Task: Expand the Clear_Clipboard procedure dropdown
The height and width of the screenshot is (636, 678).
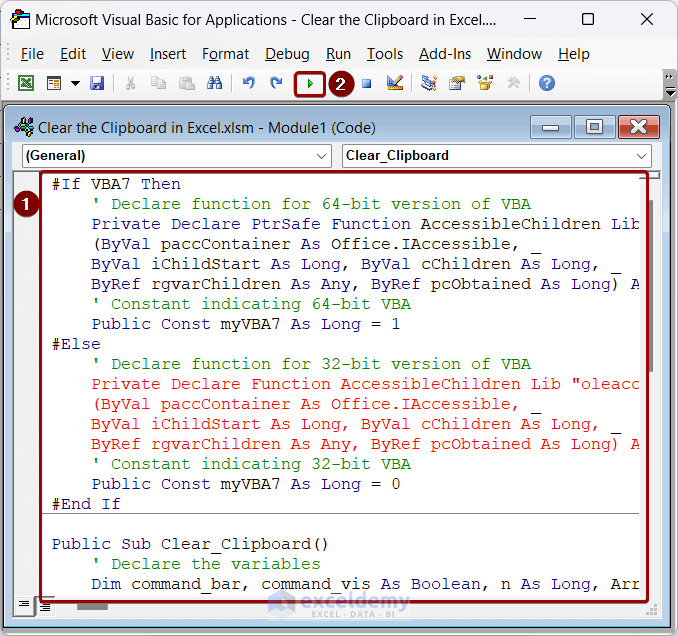Action: (641, 156)
